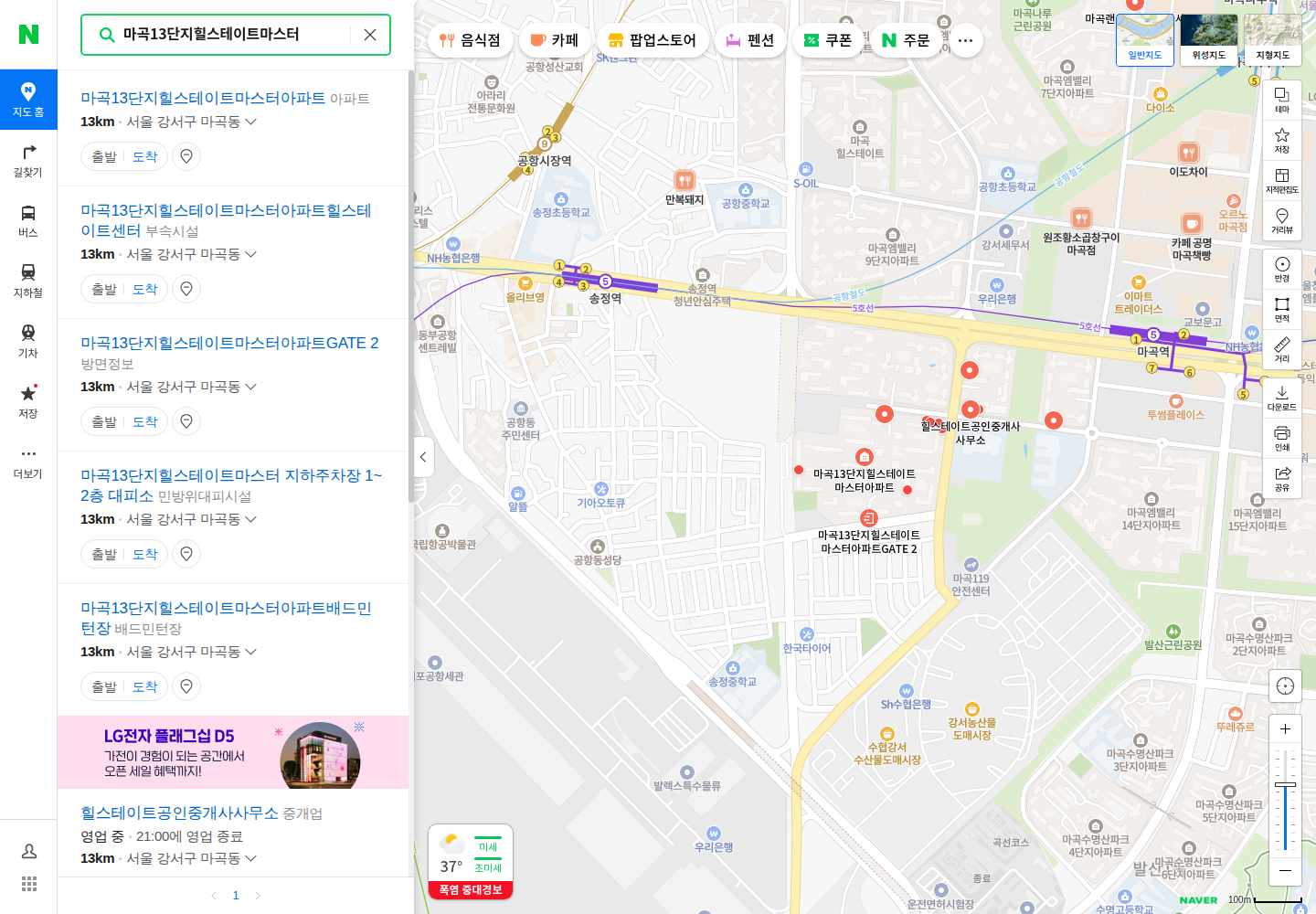This screenshot has height=914, width=1316.
Task: Open Naver home logo
Action: click(x=28, y=34)
